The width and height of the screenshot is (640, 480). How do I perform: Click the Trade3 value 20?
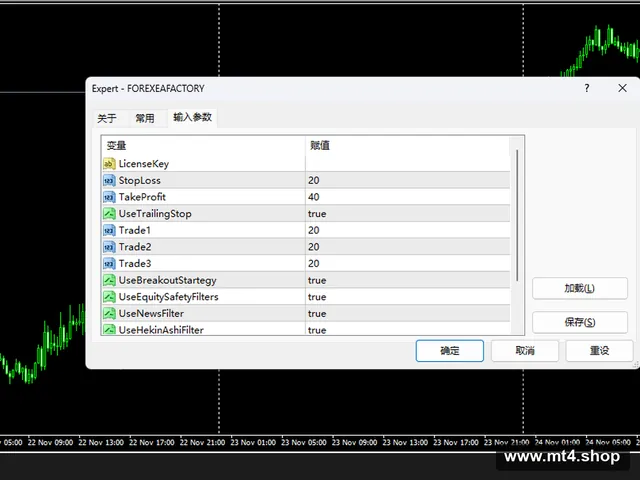coord(313,264)
